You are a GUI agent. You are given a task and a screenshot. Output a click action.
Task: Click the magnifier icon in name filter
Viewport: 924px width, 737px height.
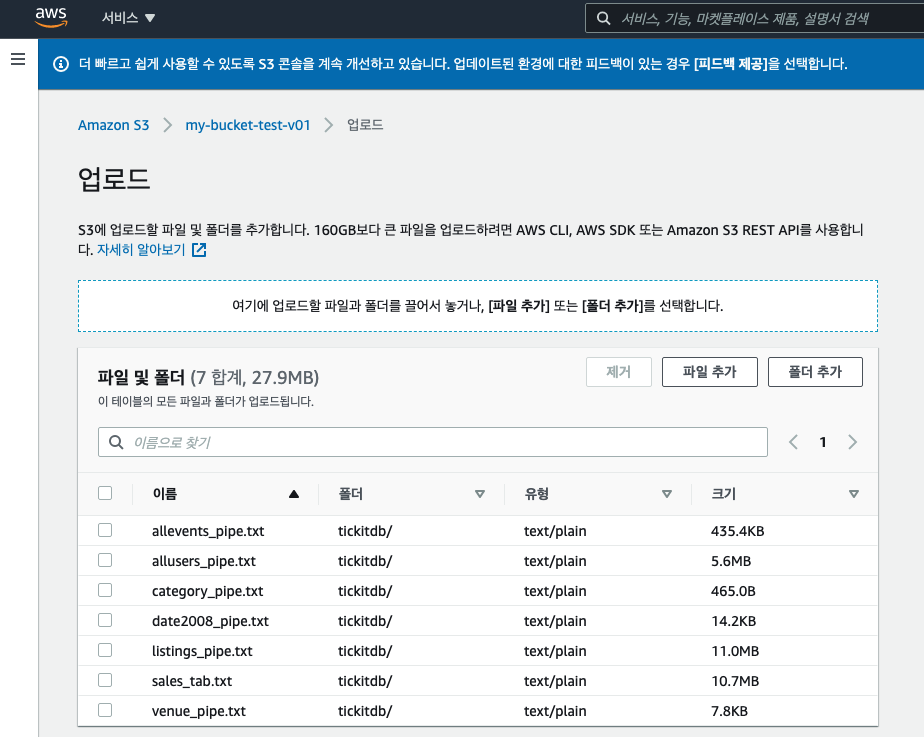pyautogui.click(x=117, y=442)
